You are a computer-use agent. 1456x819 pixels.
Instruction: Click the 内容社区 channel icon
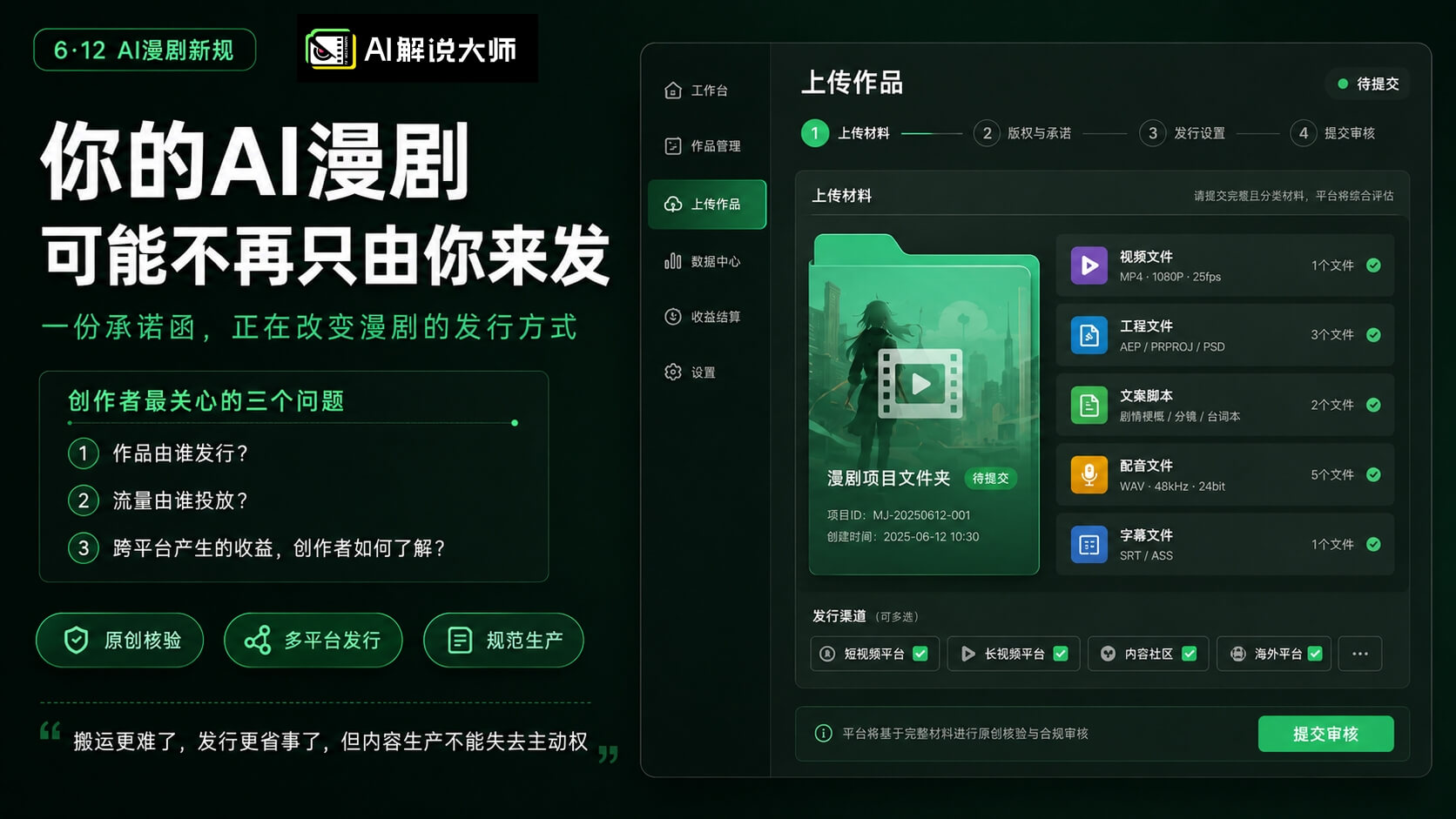[x=1108, y=654]
